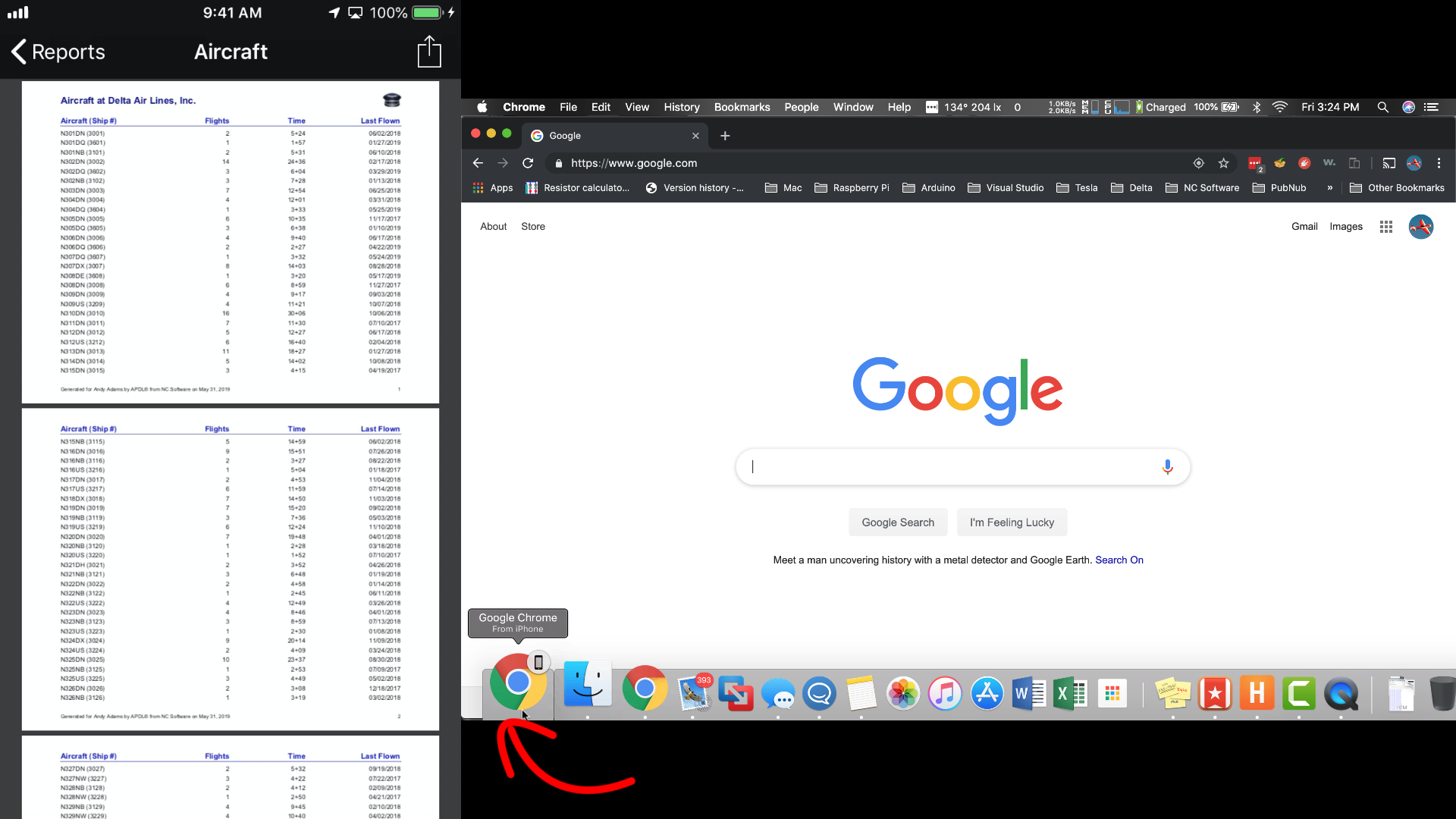Bookmark this page with the star icon

(x=1223, y=163)
